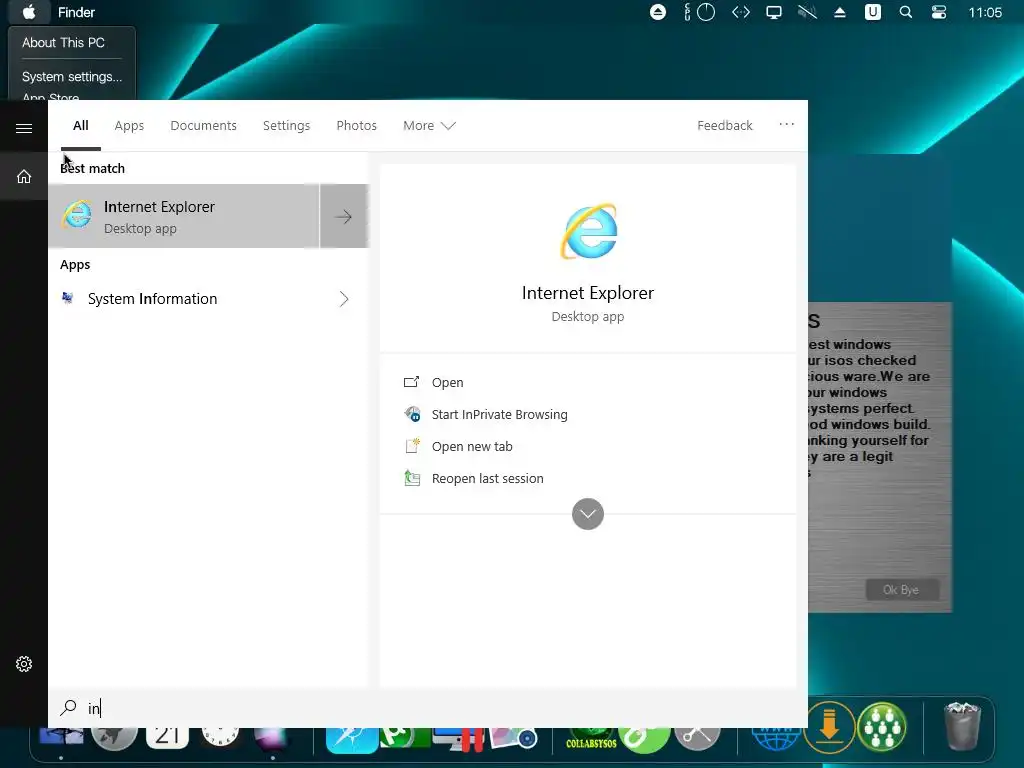1024x768 pixels.
Task: Open the search settings gear icon
Action: [24, 664]
